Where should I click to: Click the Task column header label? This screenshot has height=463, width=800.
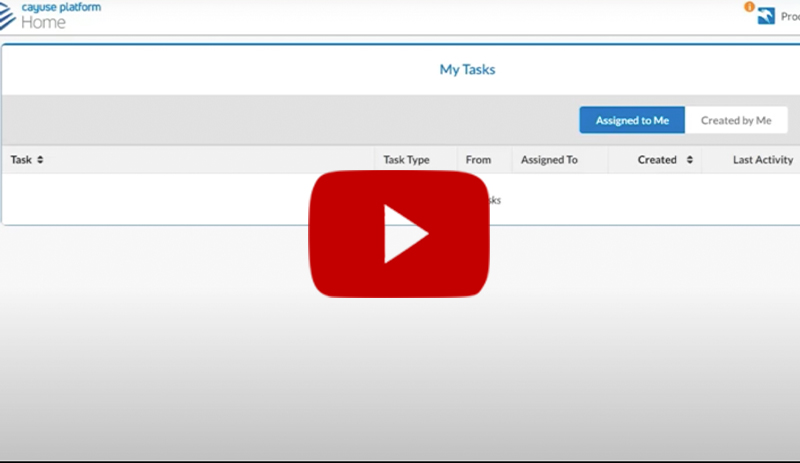[x=21, y=160]
